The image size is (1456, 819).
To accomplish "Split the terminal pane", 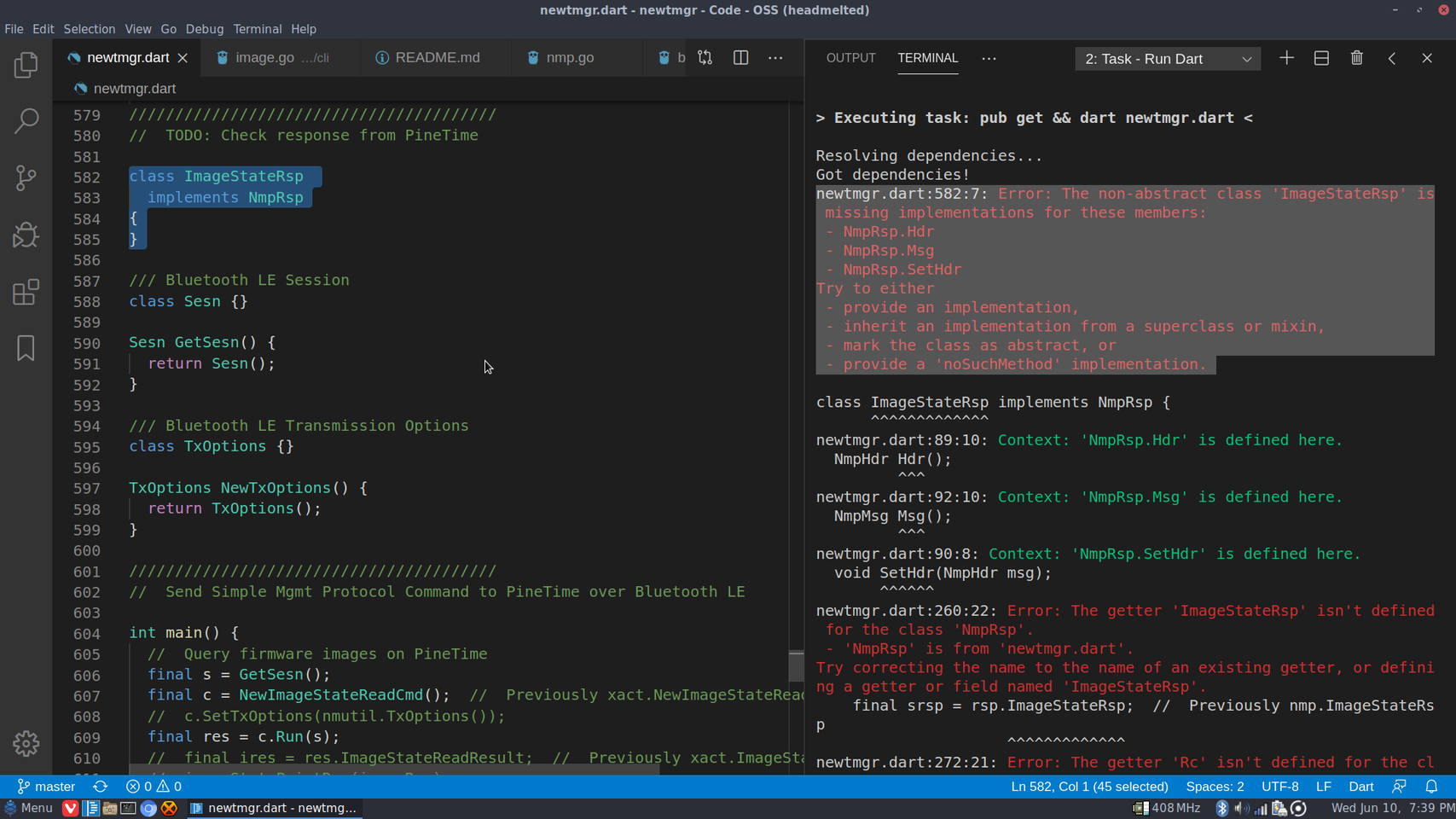I will (x=1321, y=58).
